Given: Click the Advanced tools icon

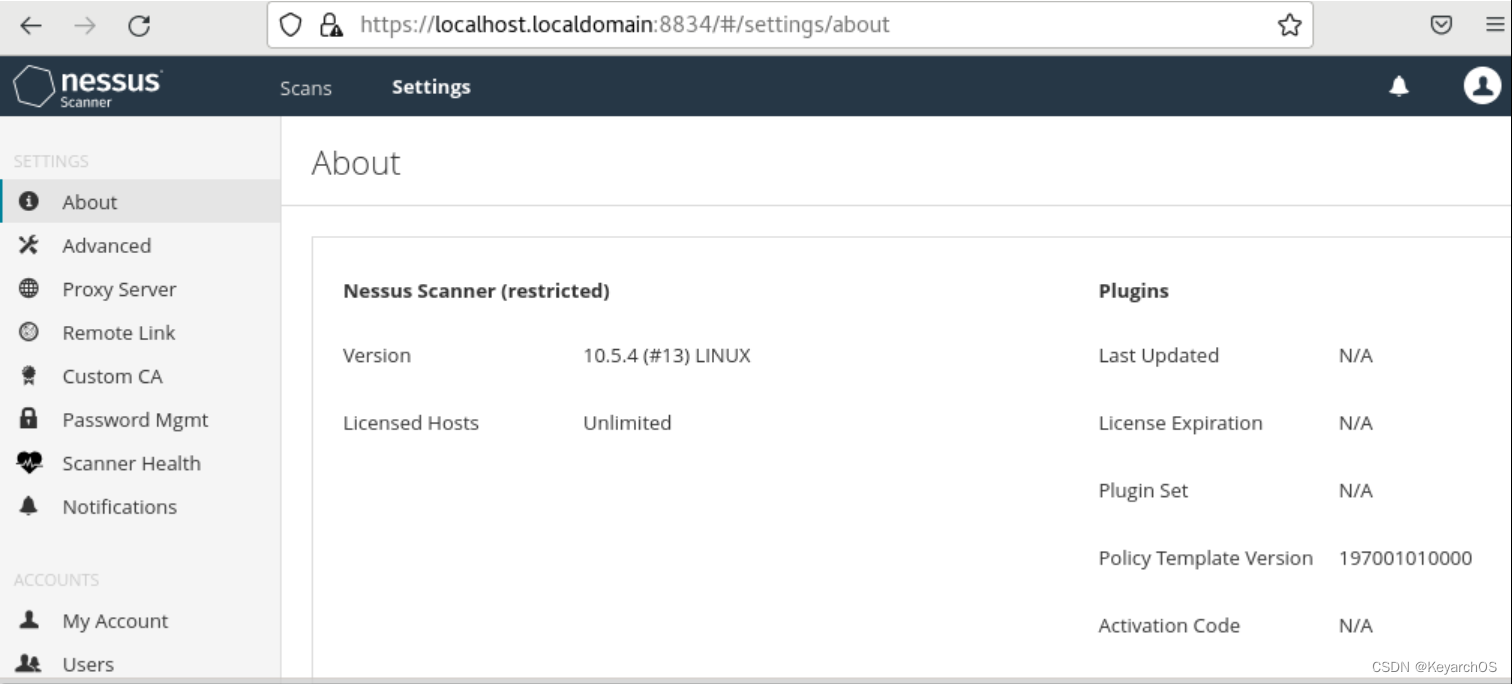Looking at the screenshot, I should tap(29, 245).
